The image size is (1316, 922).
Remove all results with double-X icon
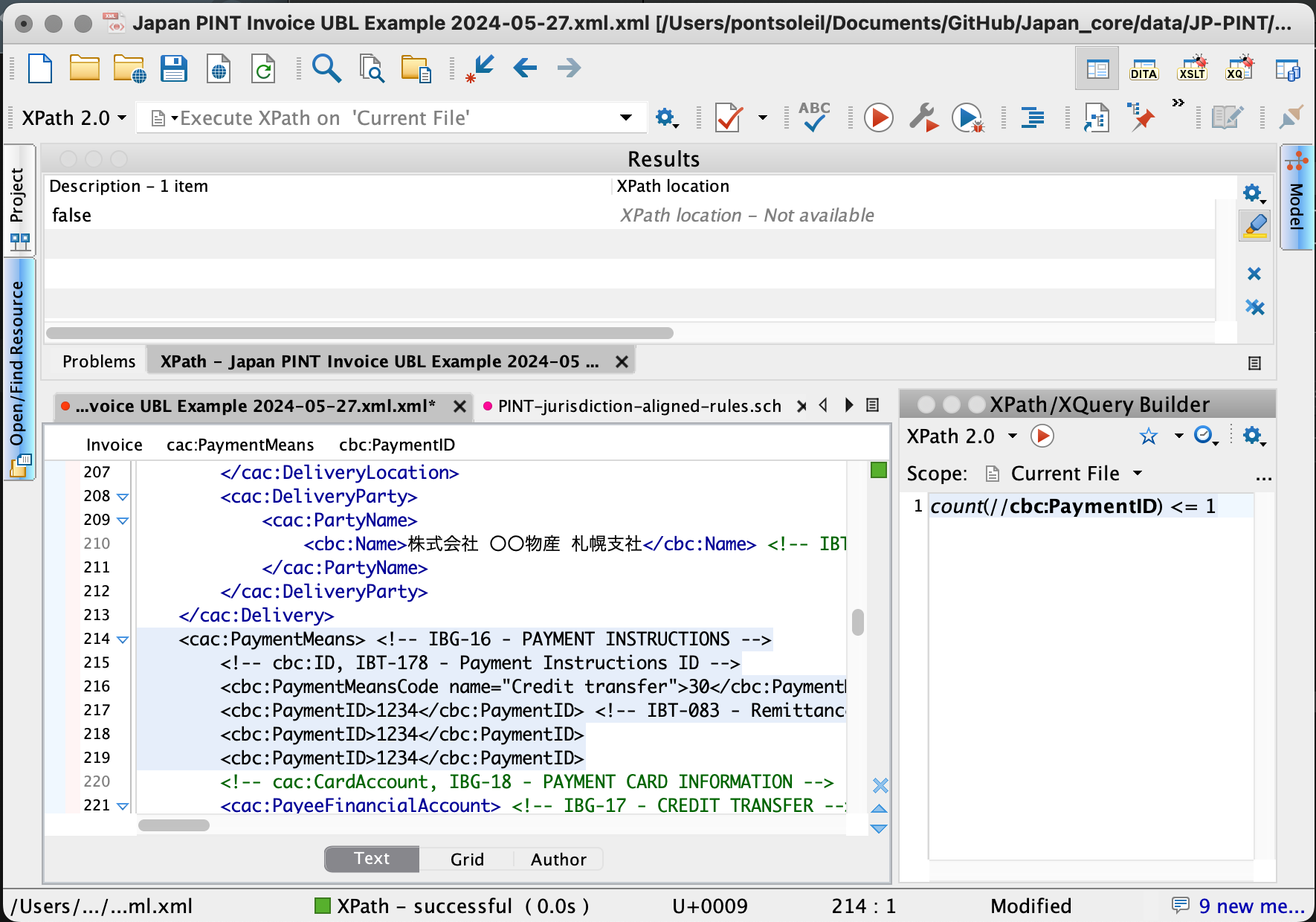(1255, 307)
